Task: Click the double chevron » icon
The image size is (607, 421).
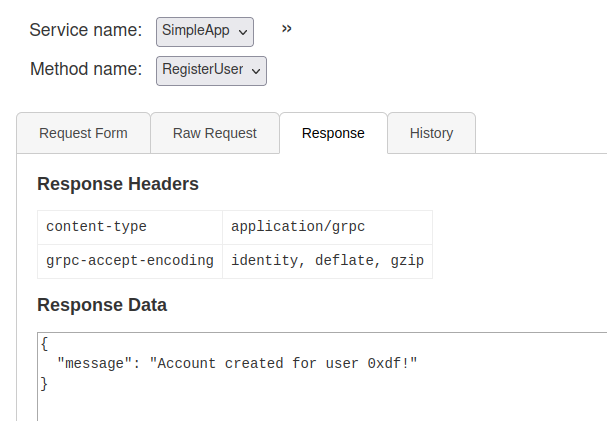Action: pos(287,29)
